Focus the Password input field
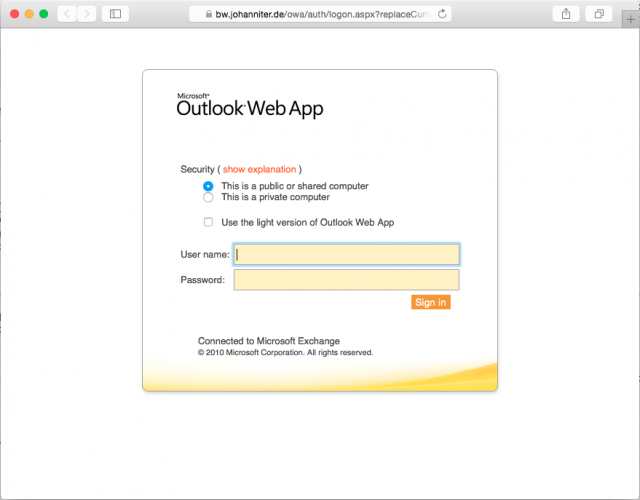Image resolution: width=640 pixels, height=500 pixels. 347,280
